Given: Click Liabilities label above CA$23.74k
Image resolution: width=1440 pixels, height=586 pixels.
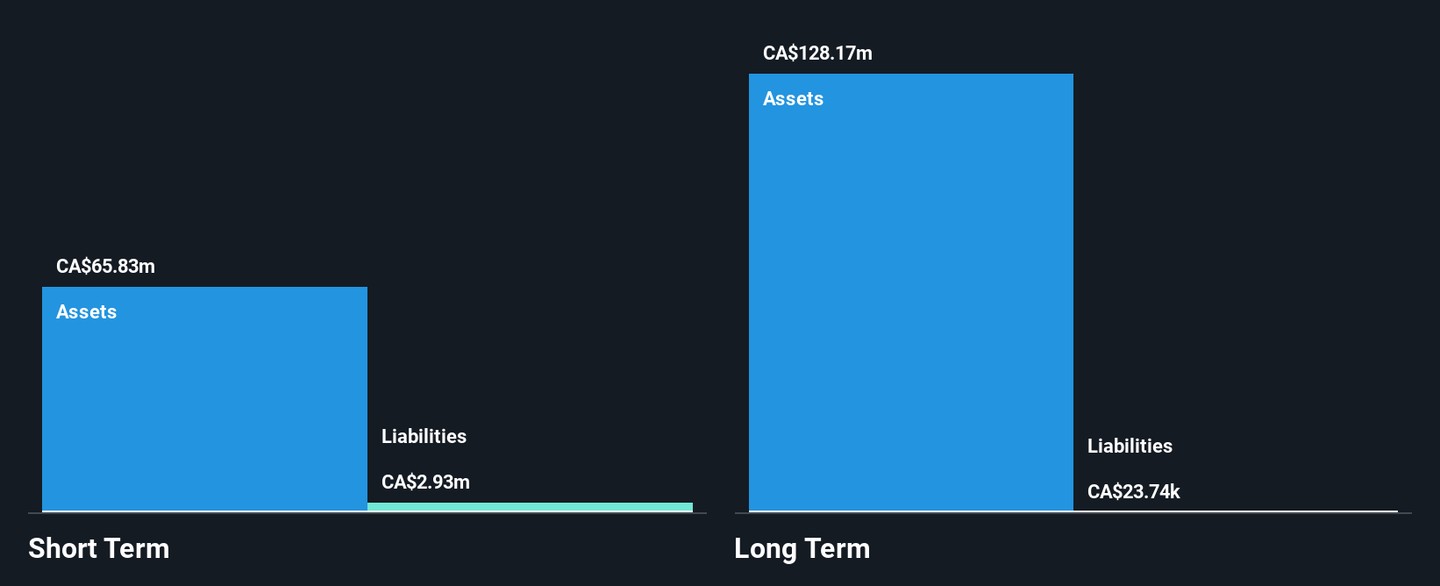Looking at the screenshot, I should [x=1130, y=446].
